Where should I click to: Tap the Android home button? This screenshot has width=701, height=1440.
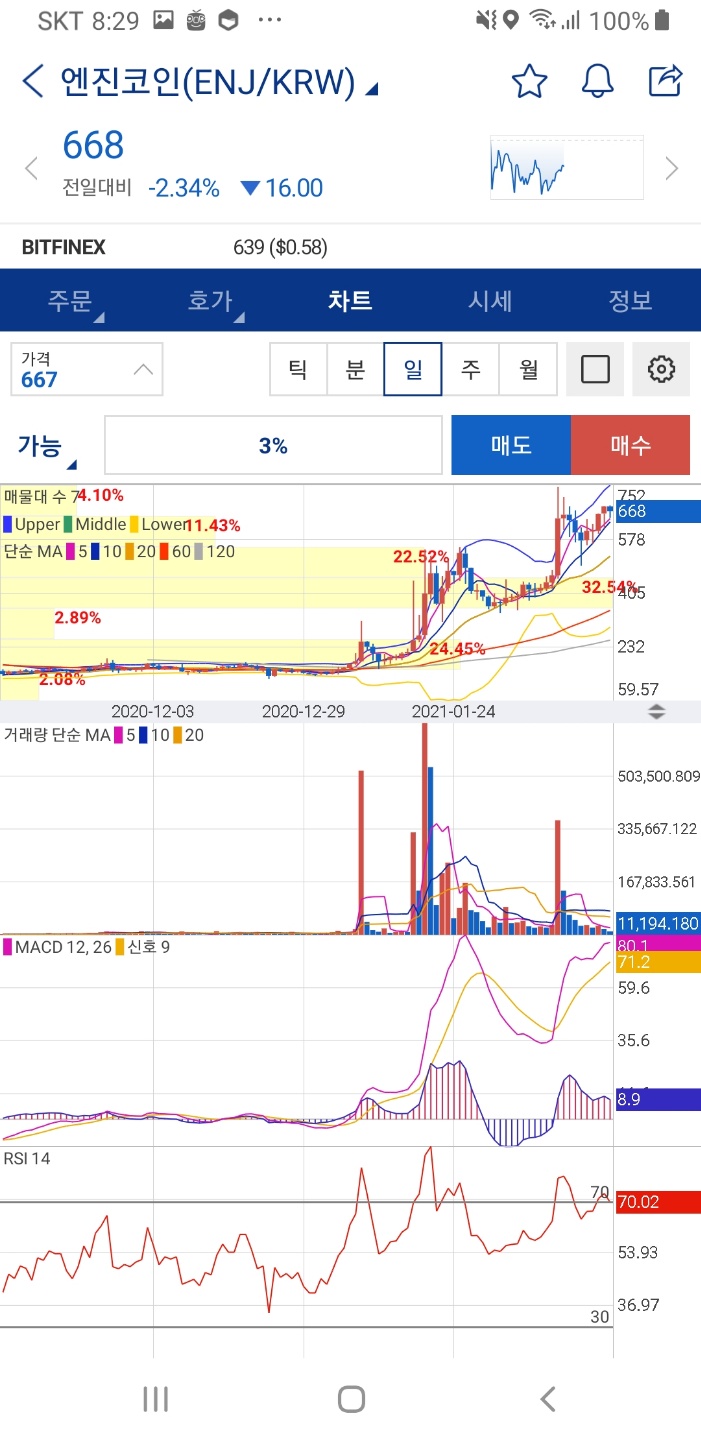click(351, 1399)
